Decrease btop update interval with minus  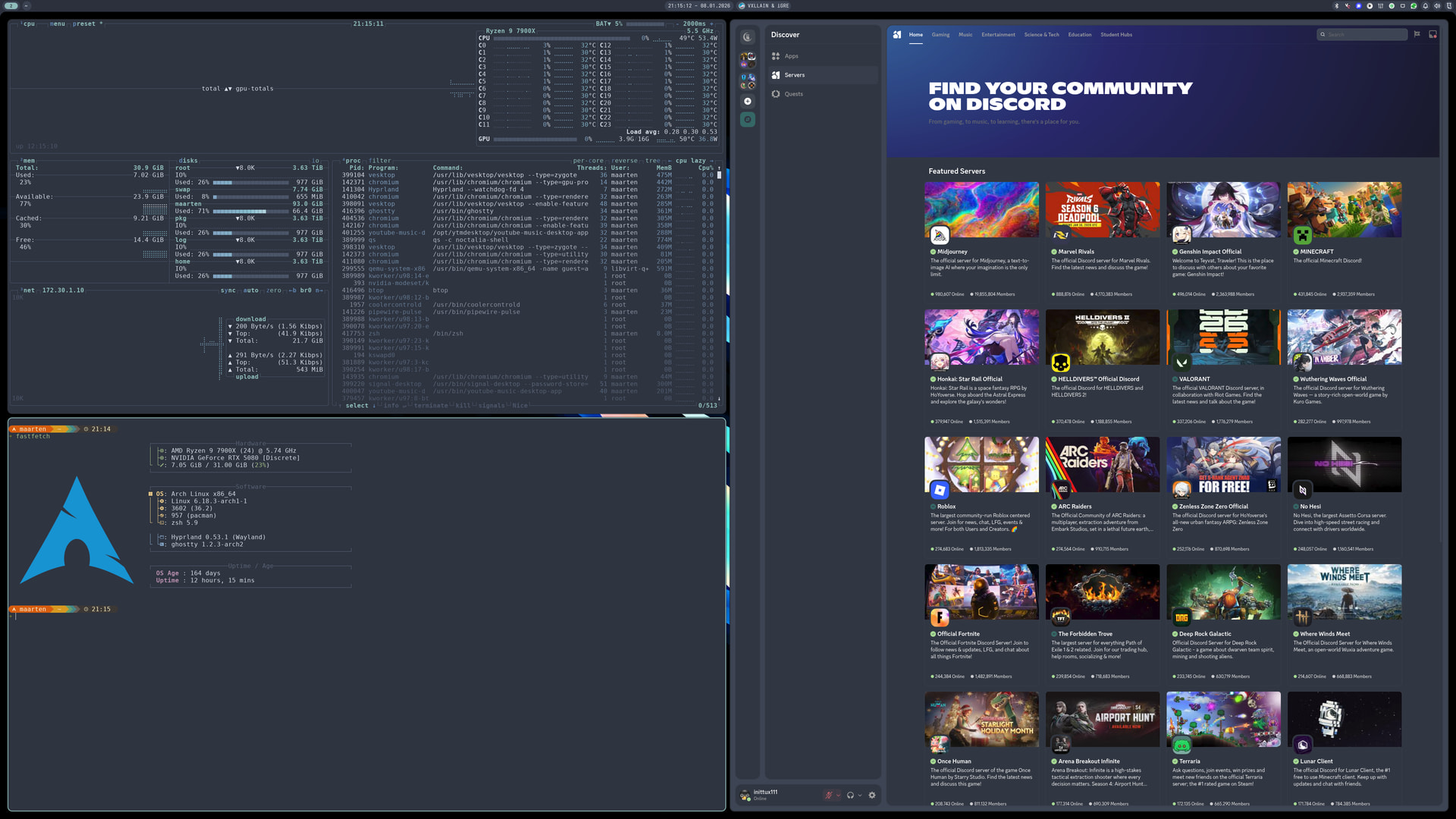(x=676, y=24)
